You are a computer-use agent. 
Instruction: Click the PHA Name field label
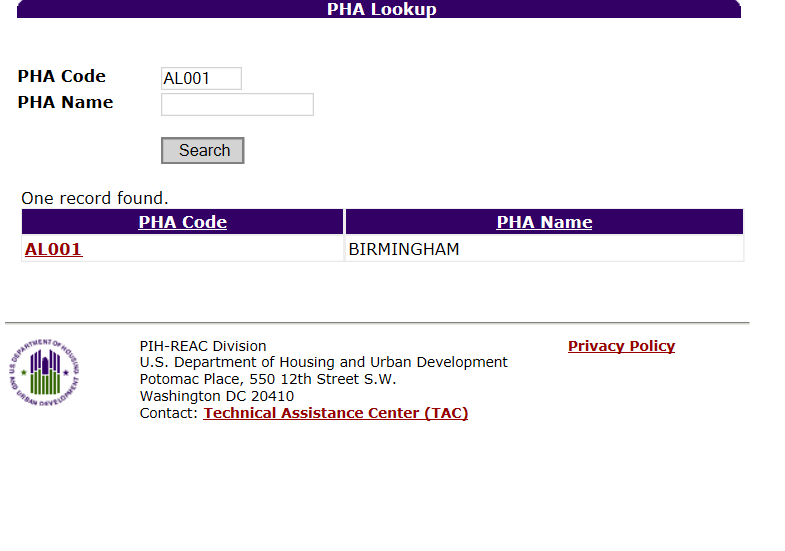66,102
